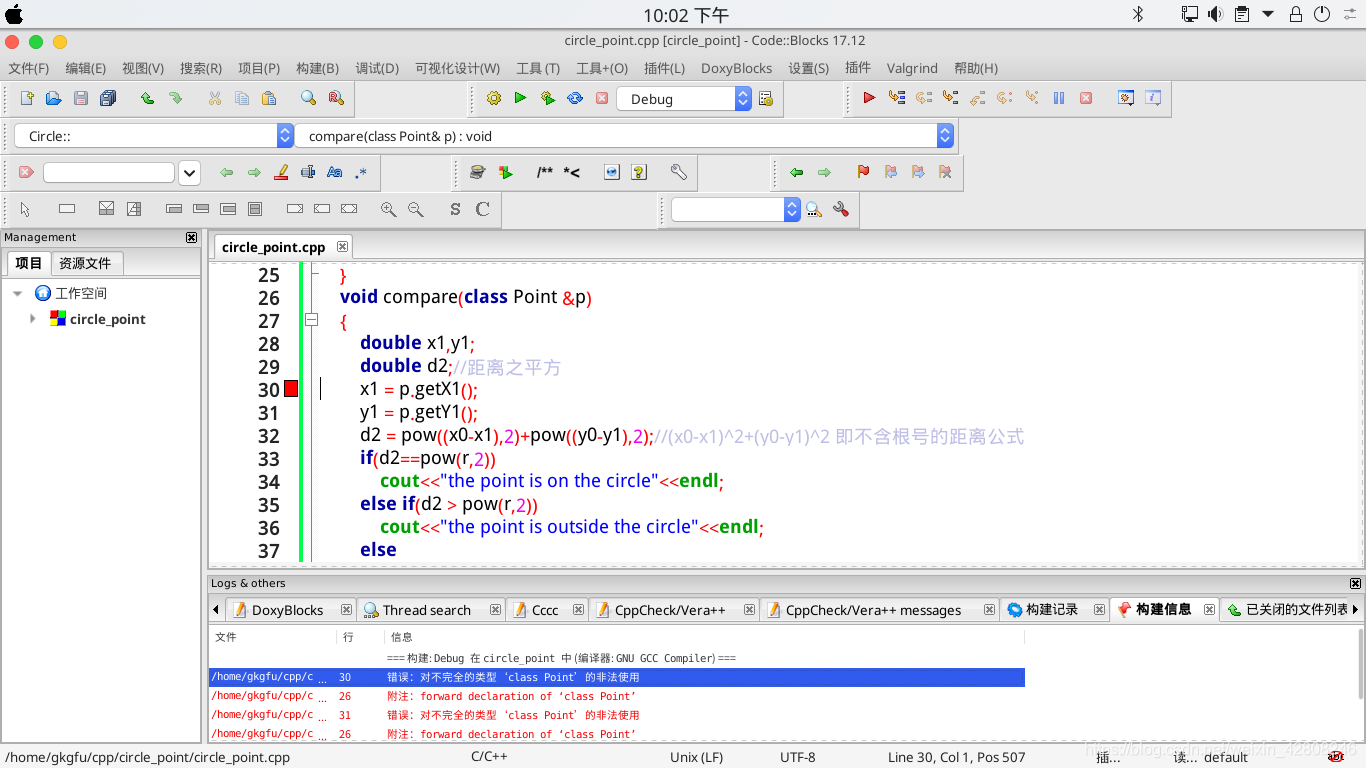Close the Management panel
The image size is (1366, 768).
(192, 237)
